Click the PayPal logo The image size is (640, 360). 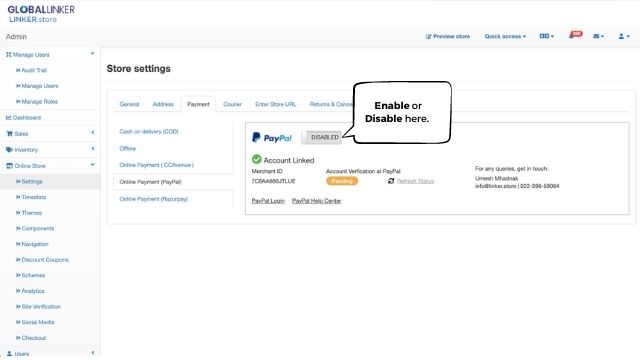(271, 138)
